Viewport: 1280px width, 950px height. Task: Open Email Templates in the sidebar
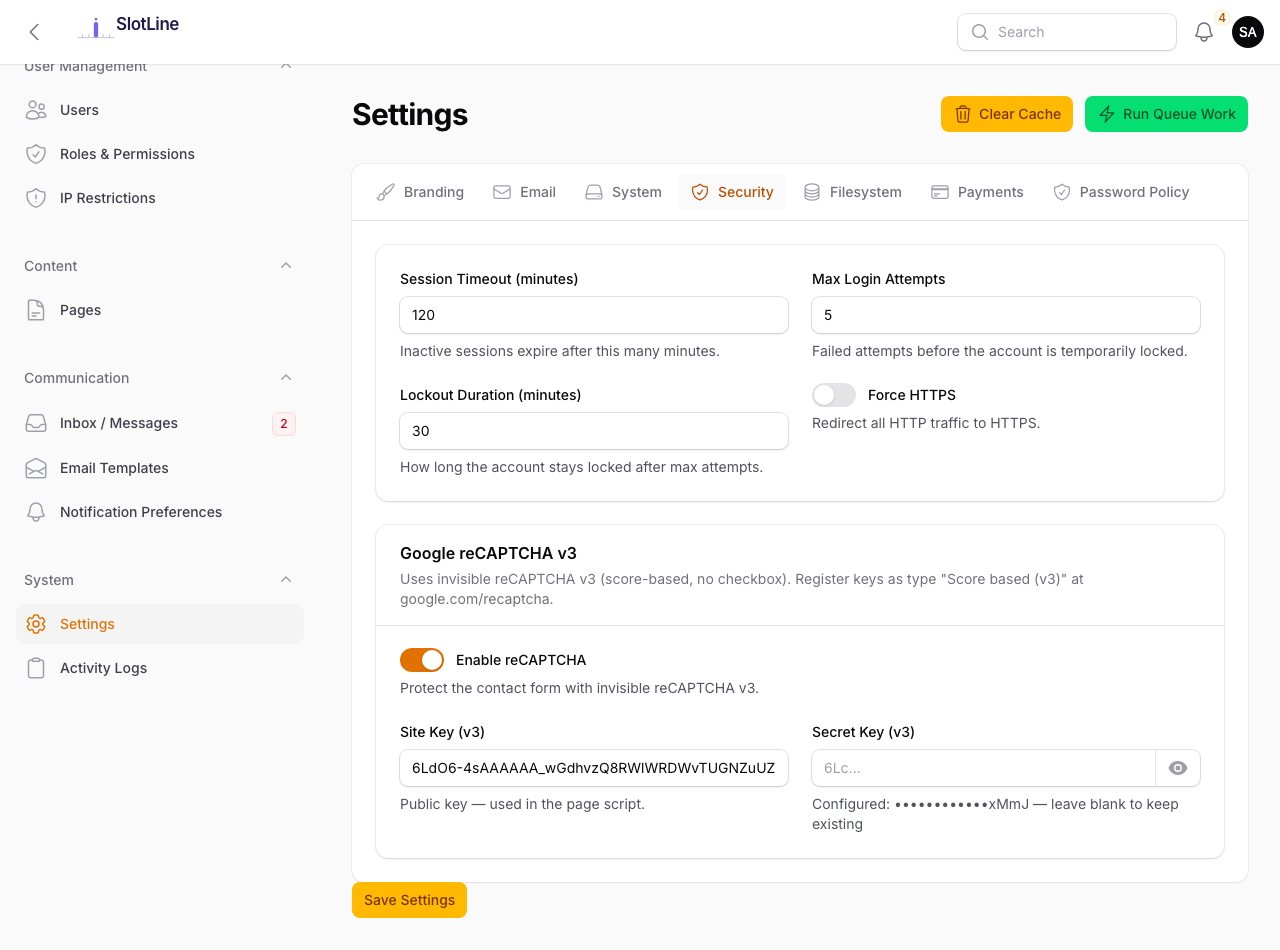160,468
